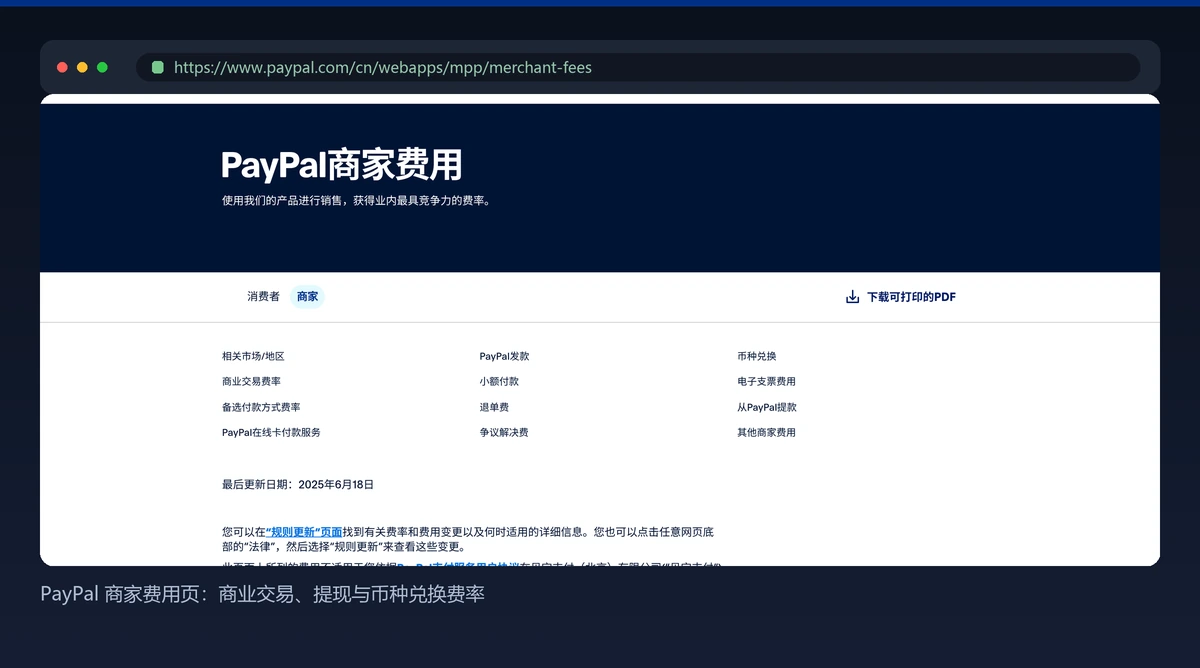Click the red close window button

pos(62,67)
